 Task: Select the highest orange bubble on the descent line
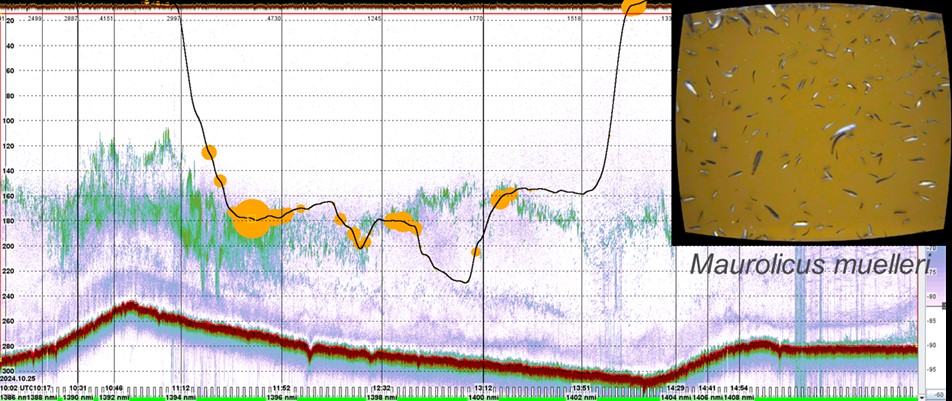[209, 153]
